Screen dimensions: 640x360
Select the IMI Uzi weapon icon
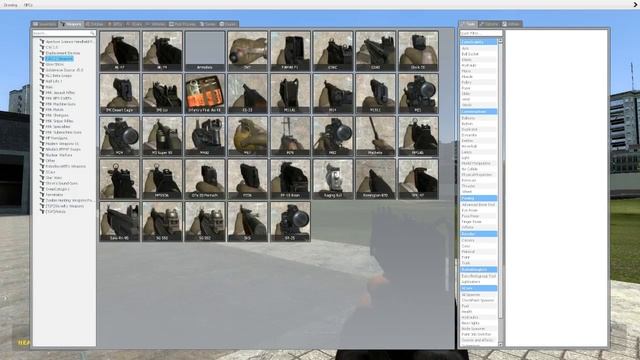[162, 93]
